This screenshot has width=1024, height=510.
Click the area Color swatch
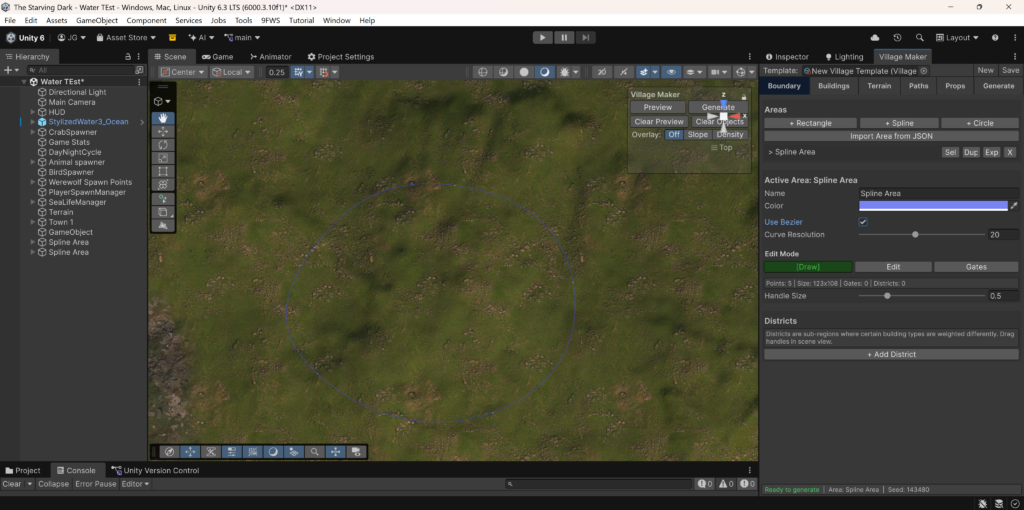pos(932,206)
